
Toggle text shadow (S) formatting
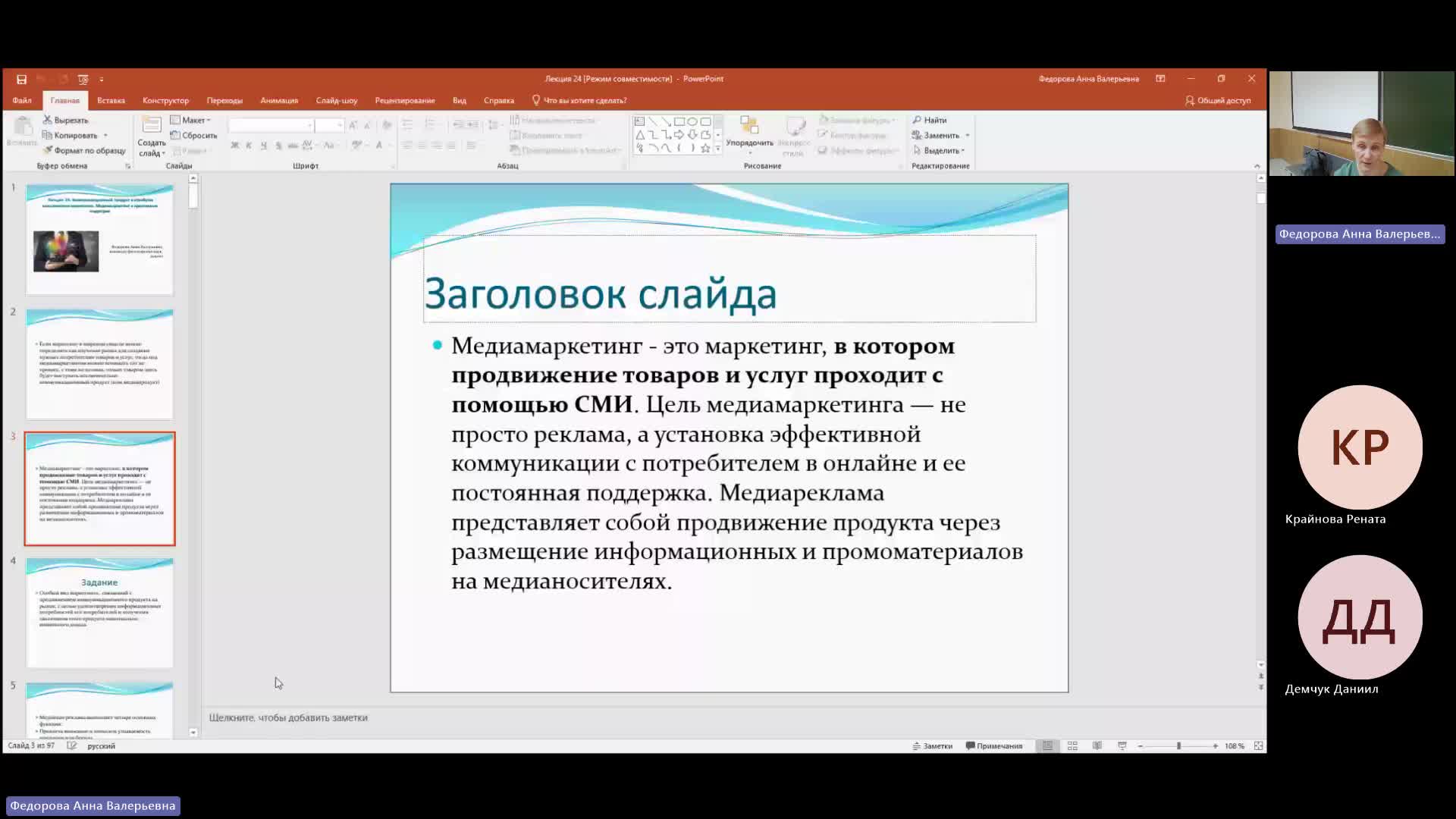(x=278, y=146)
